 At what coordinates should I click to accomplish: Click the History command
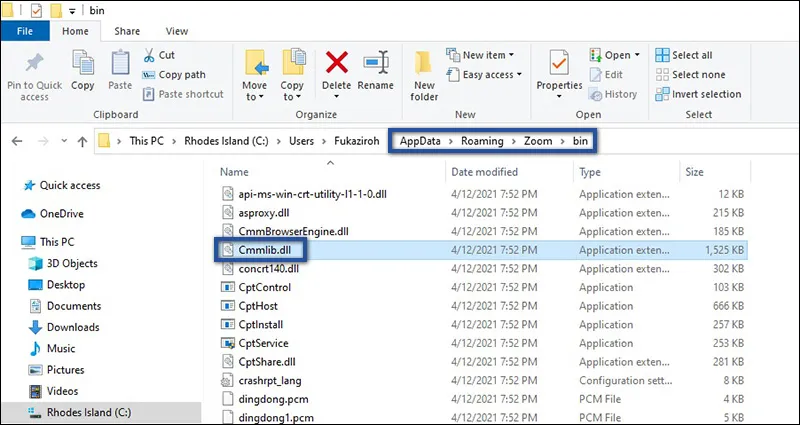tap(613, 94)
